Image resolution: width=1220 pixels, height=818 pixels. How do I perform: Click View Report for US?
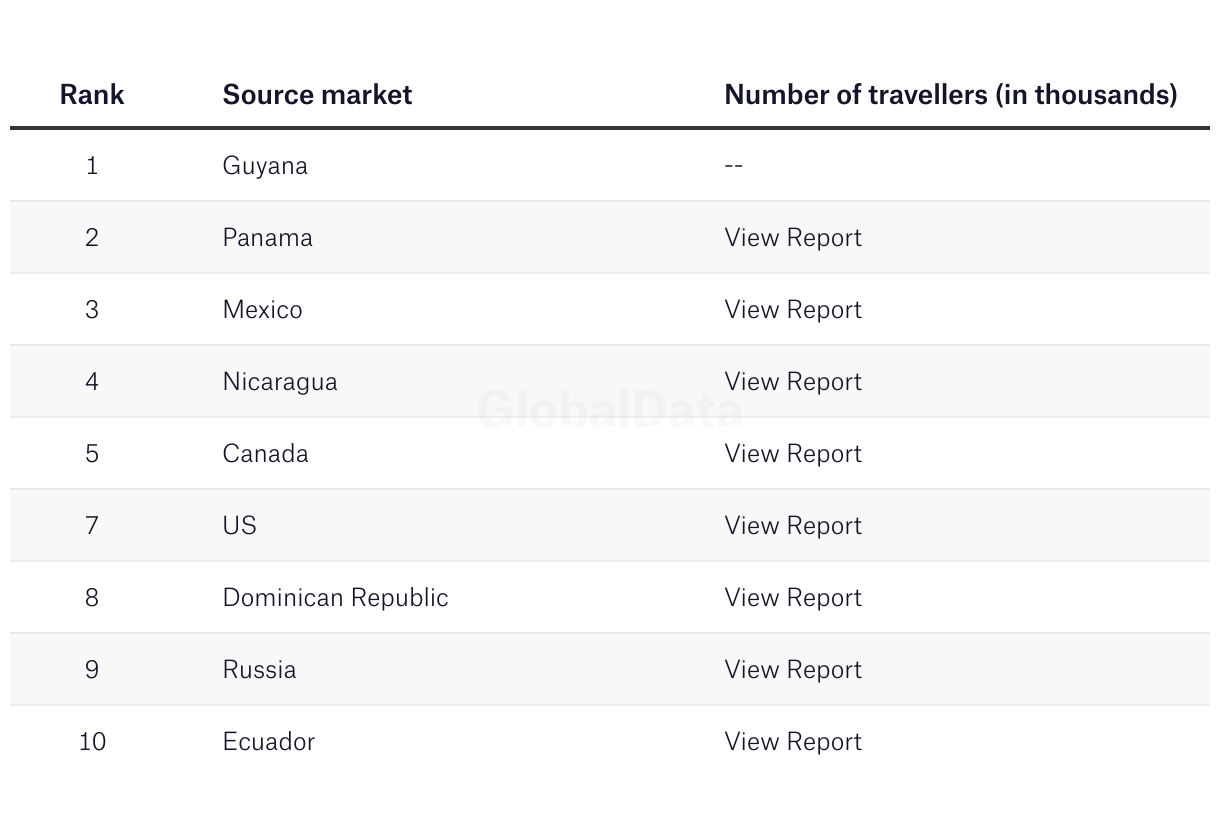click(792, 526)
